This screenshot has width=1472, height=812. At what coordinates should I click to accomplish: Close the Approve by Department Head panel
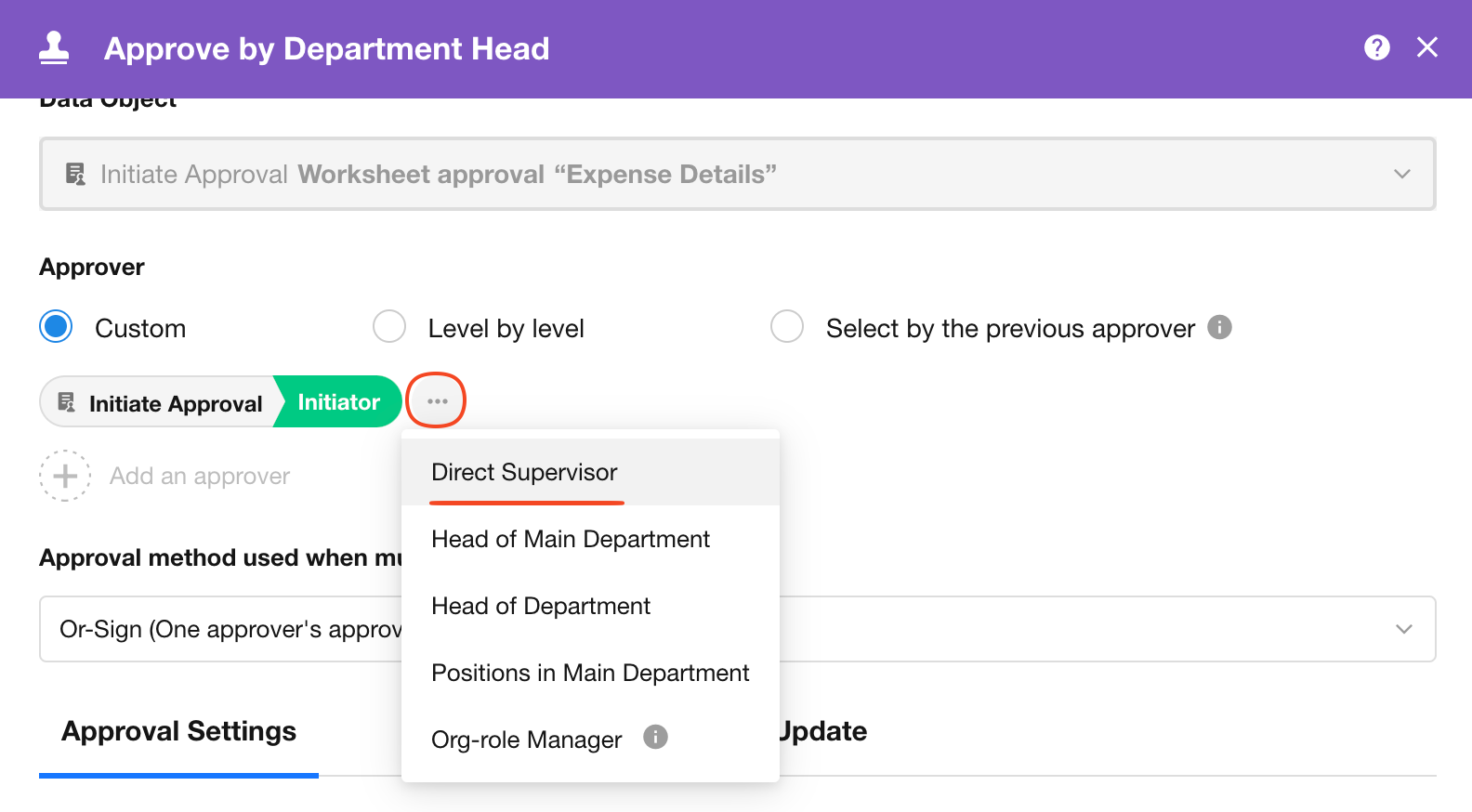1426,47
